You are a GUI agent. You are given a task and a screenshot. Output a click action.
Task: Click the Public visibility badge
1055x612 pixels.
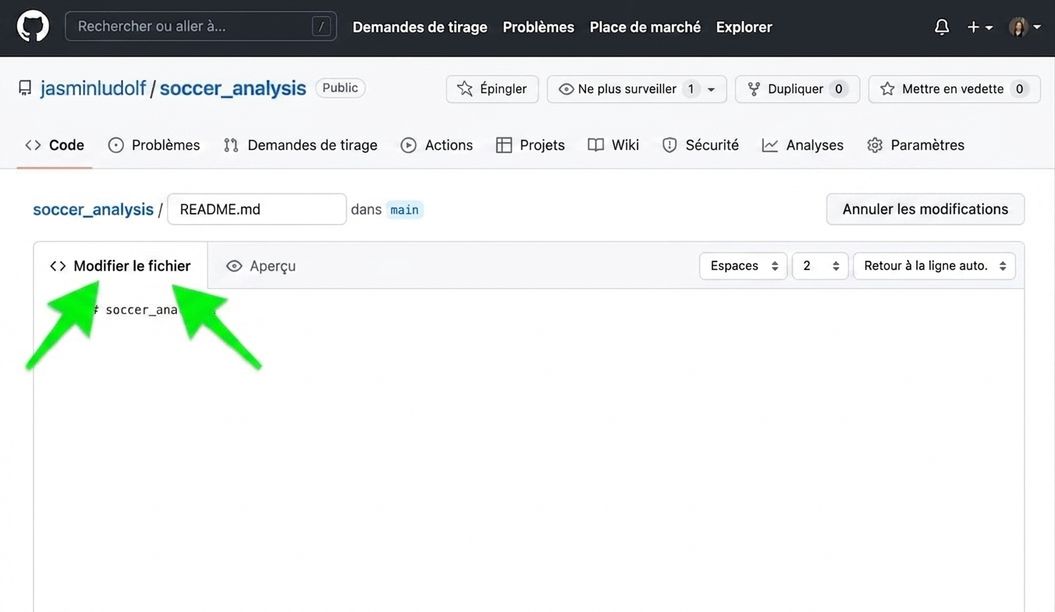(x=340, y=88)
